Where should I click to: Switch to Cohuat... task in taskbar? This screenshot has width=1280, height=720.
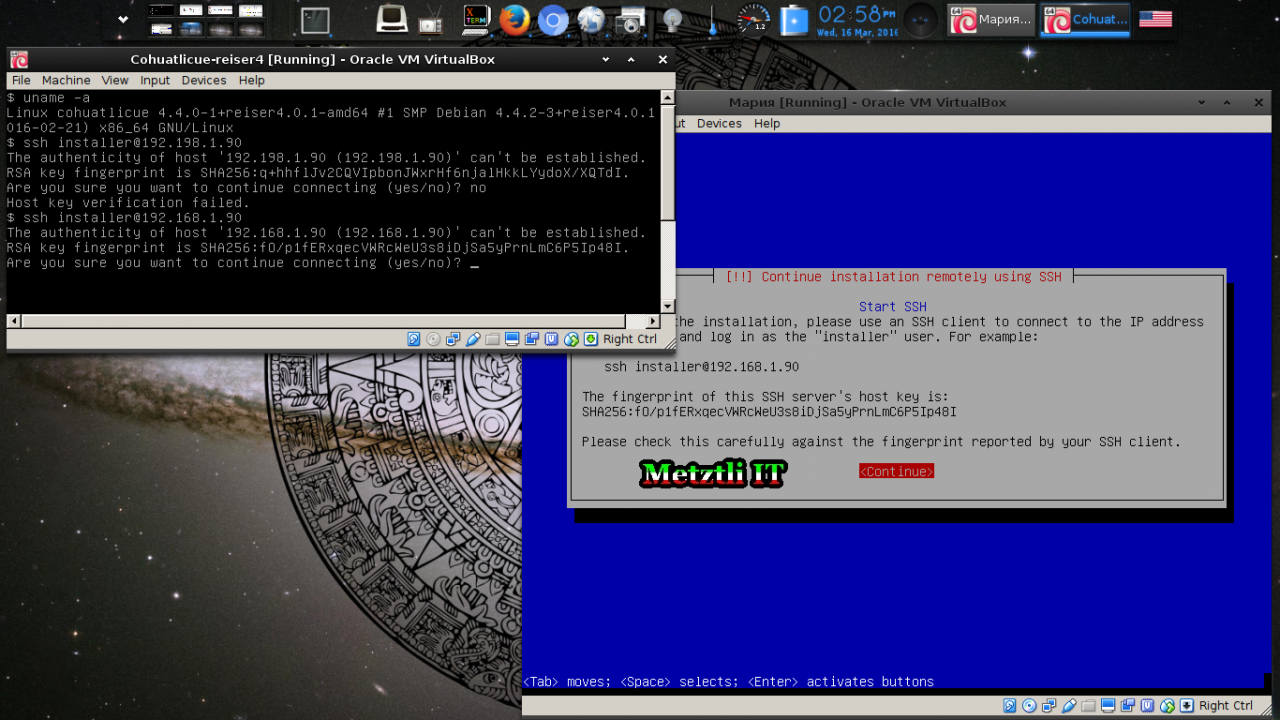[1086, 19]
